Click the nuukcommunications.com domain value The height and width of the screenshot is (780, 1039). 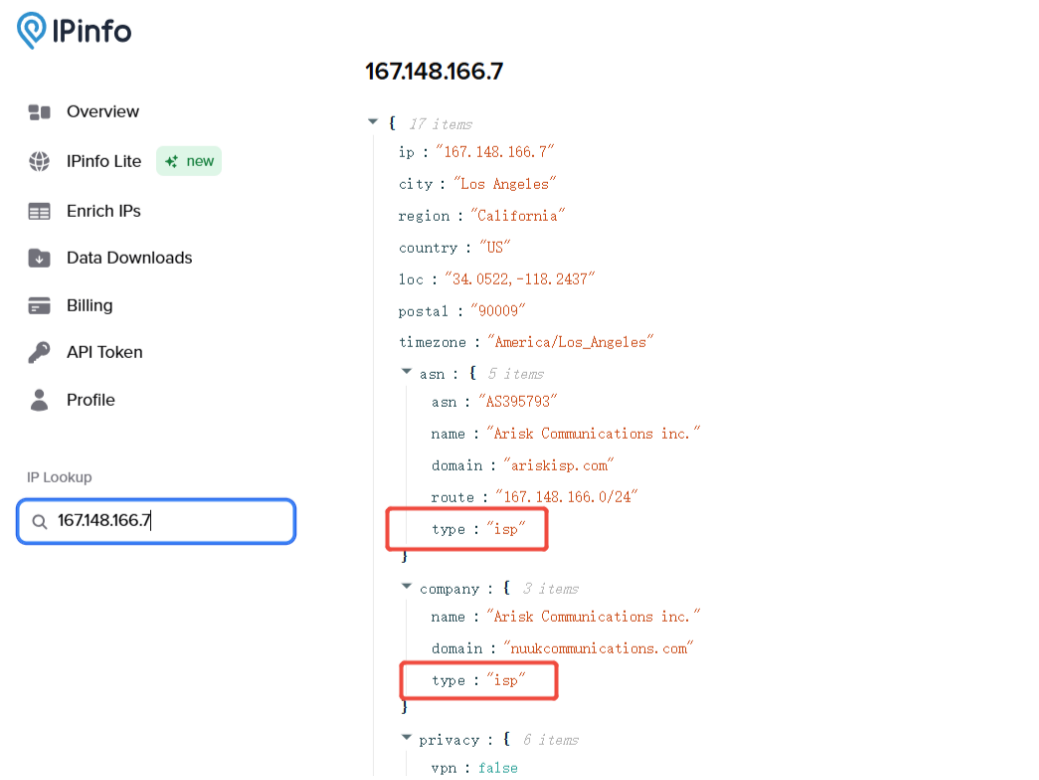[x=597, y=648]
